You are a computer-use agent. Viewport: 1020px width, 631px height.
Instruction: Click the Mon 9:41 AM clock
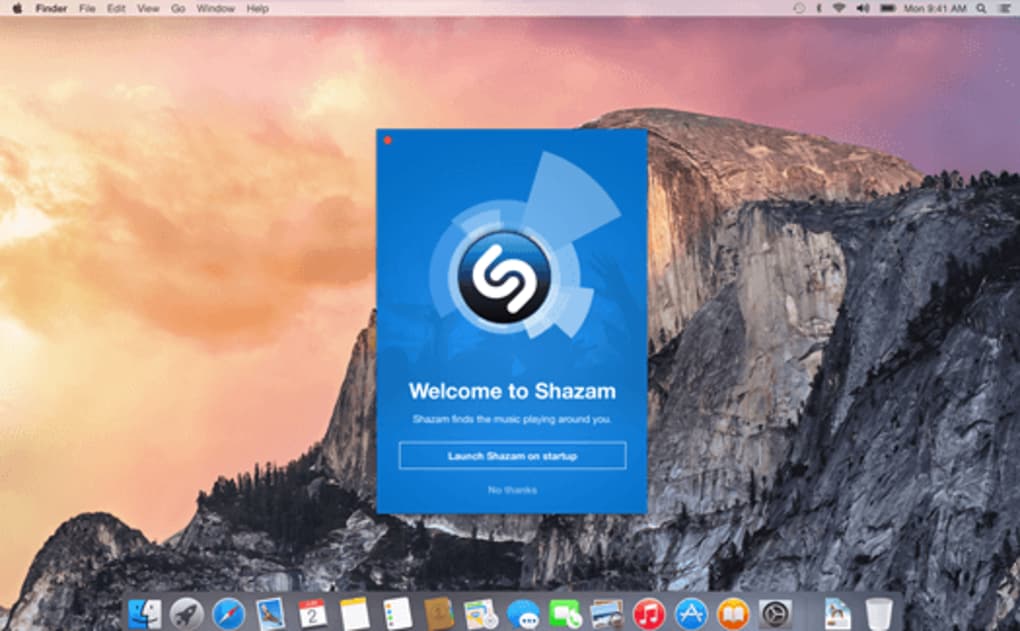[x=935, y=8]
